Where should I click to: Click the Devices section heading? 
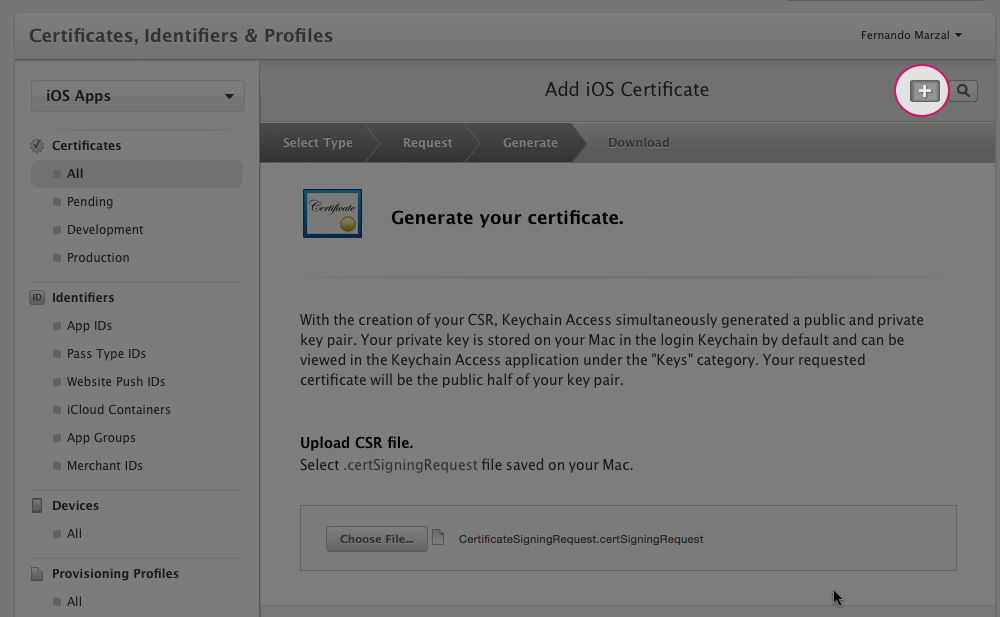[75, 505]
